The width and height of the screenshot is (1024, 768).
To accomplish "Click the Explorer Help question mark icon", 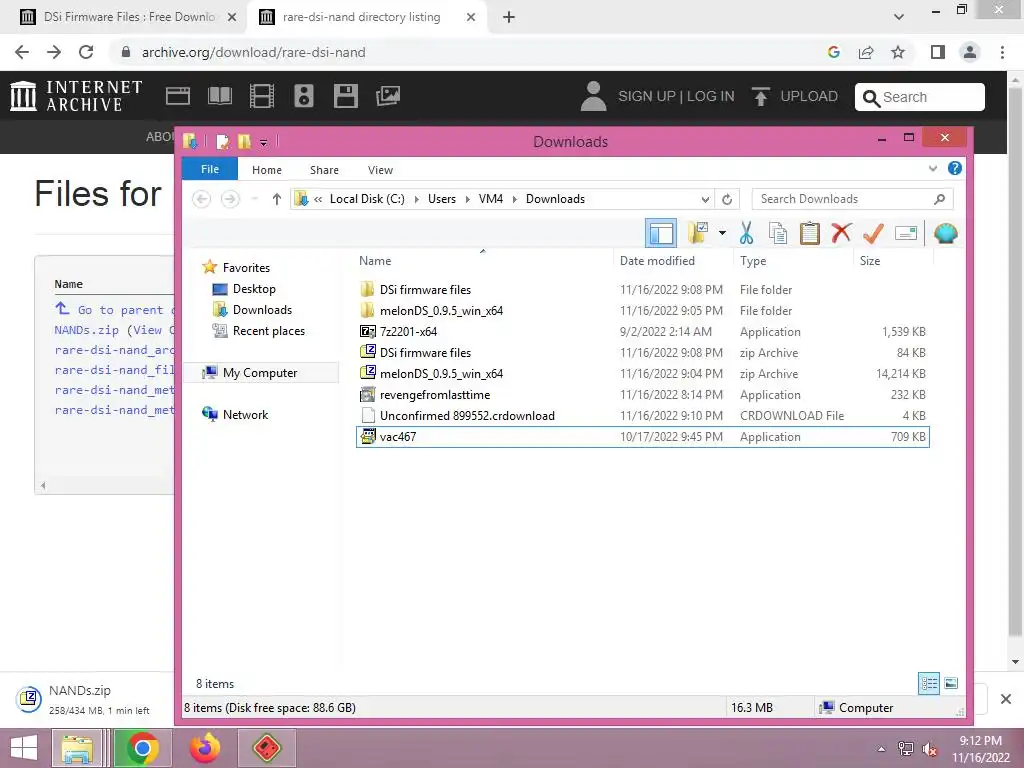I will (955, 168).
